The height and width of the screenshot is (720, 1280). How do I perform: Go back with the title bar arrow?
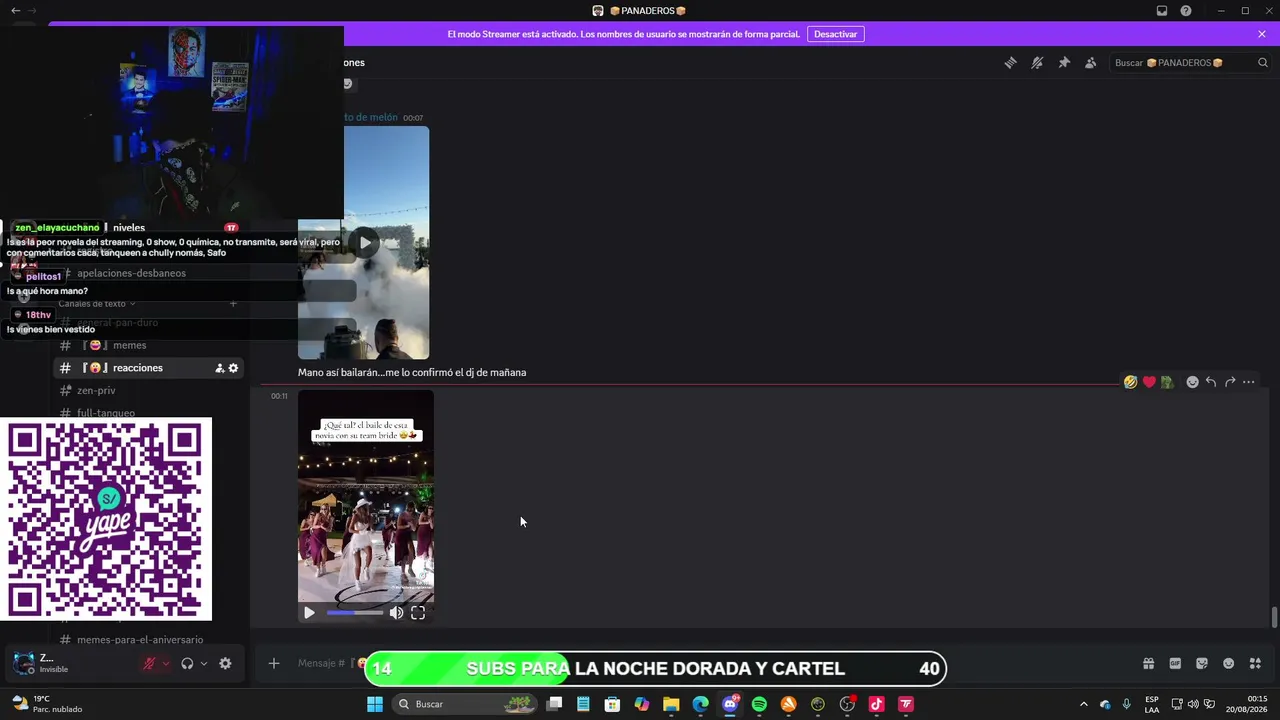point(15,11)
